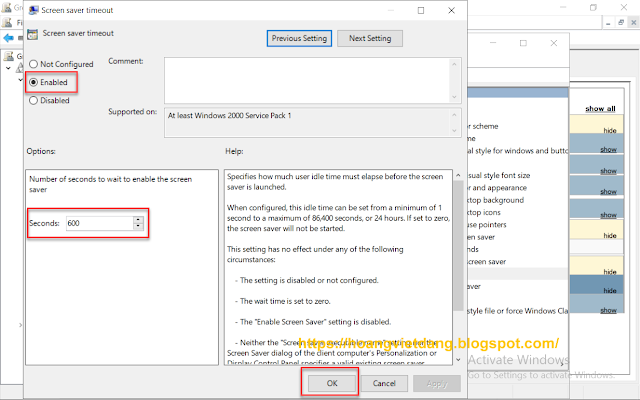This screenshot has width=640, height=400.
Task: Maximize the middle background window
Action: (x=523, y=43)
